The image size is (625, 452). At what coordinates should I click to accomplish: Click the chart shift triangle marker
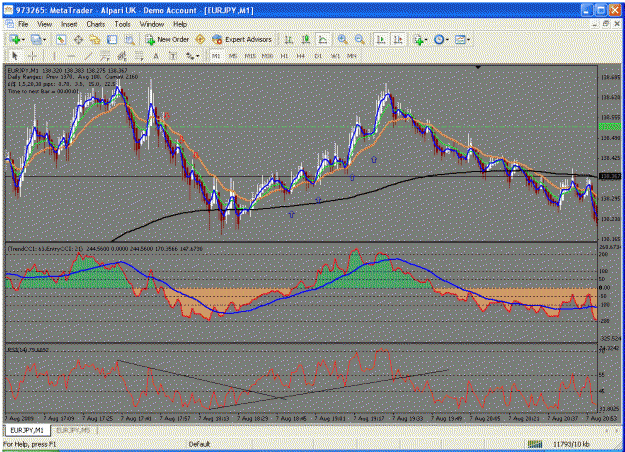478,67
